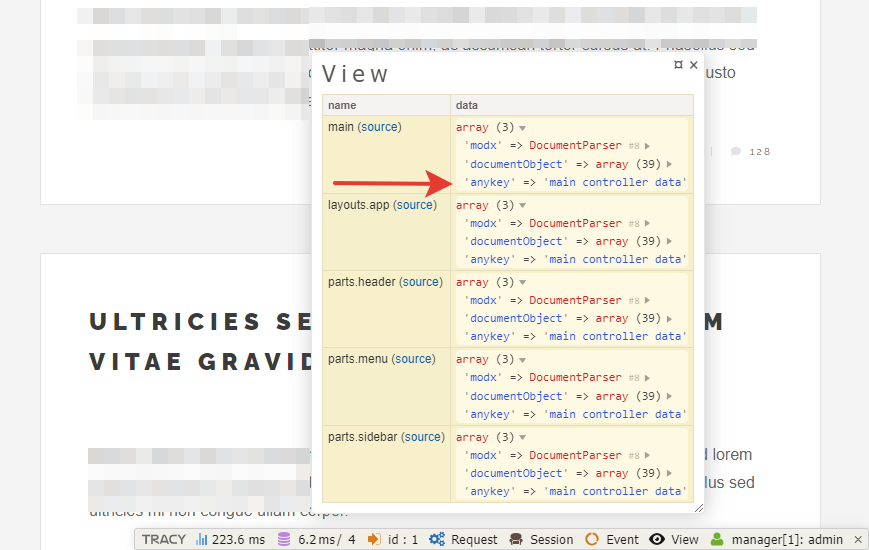Click source link for layouts.app
The height and width of the screenshot is (550, 869).
pos(414,205)
